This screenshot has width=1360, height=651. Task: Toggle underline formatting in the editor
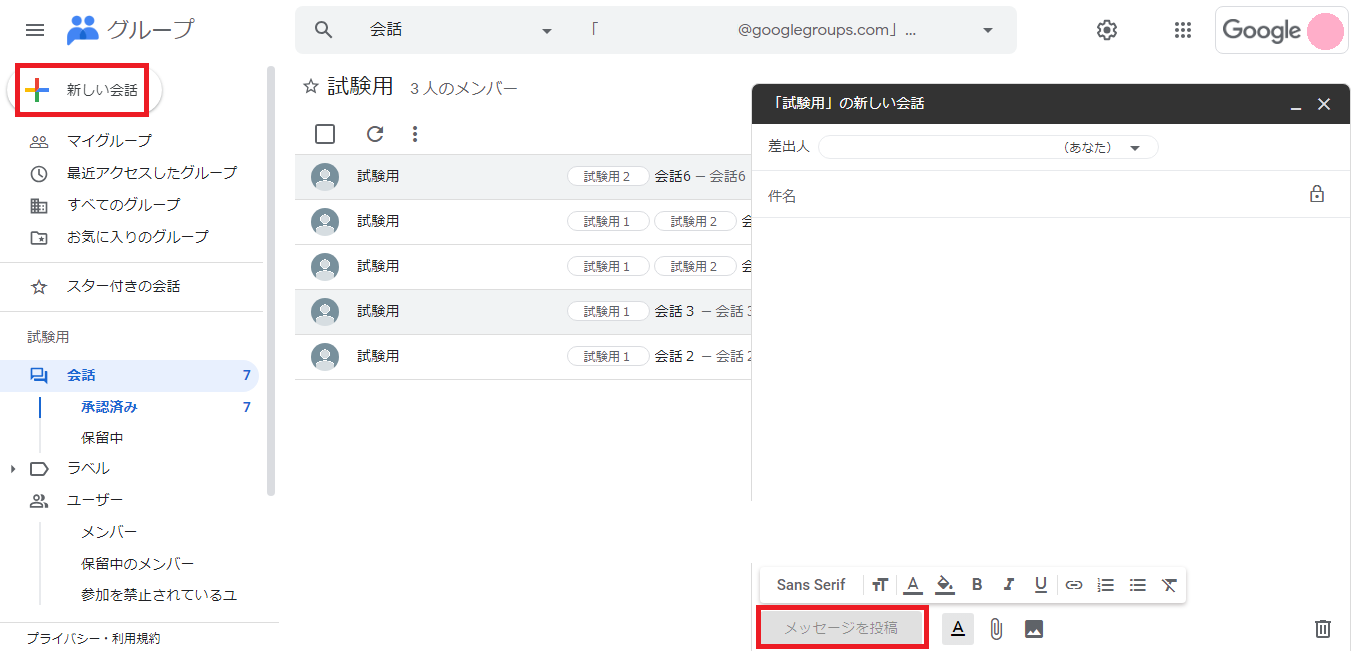(1041, 584)
